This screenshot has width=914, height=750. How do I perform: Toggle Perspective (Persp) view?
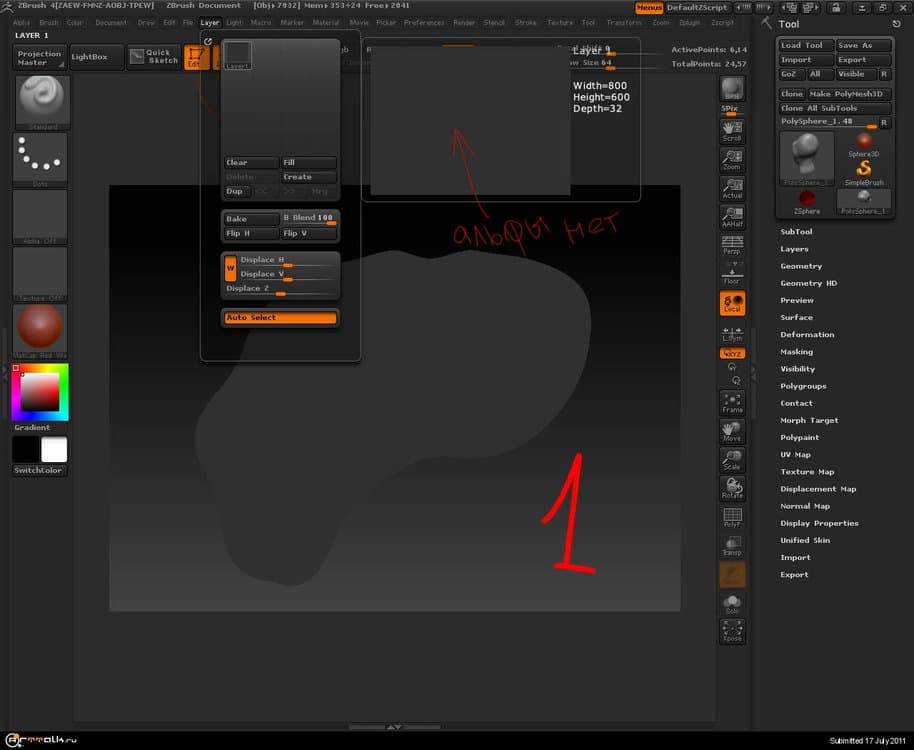pyautogui.click(x=732, y=245)
